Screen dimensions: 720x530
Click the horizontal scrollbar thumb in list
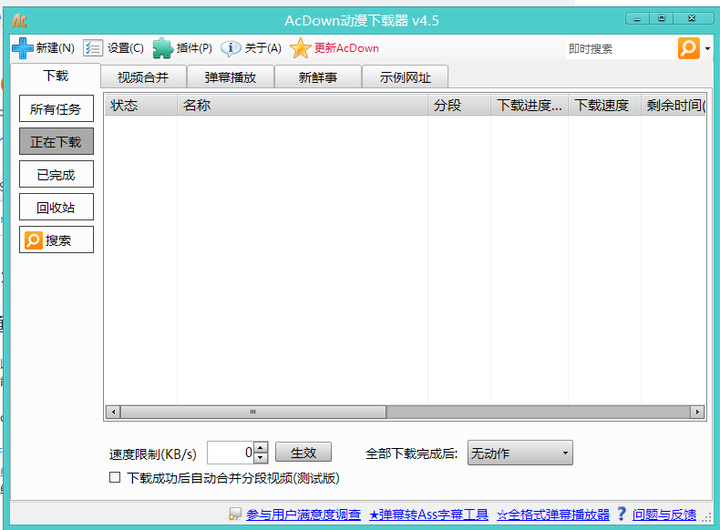point(252,412)
